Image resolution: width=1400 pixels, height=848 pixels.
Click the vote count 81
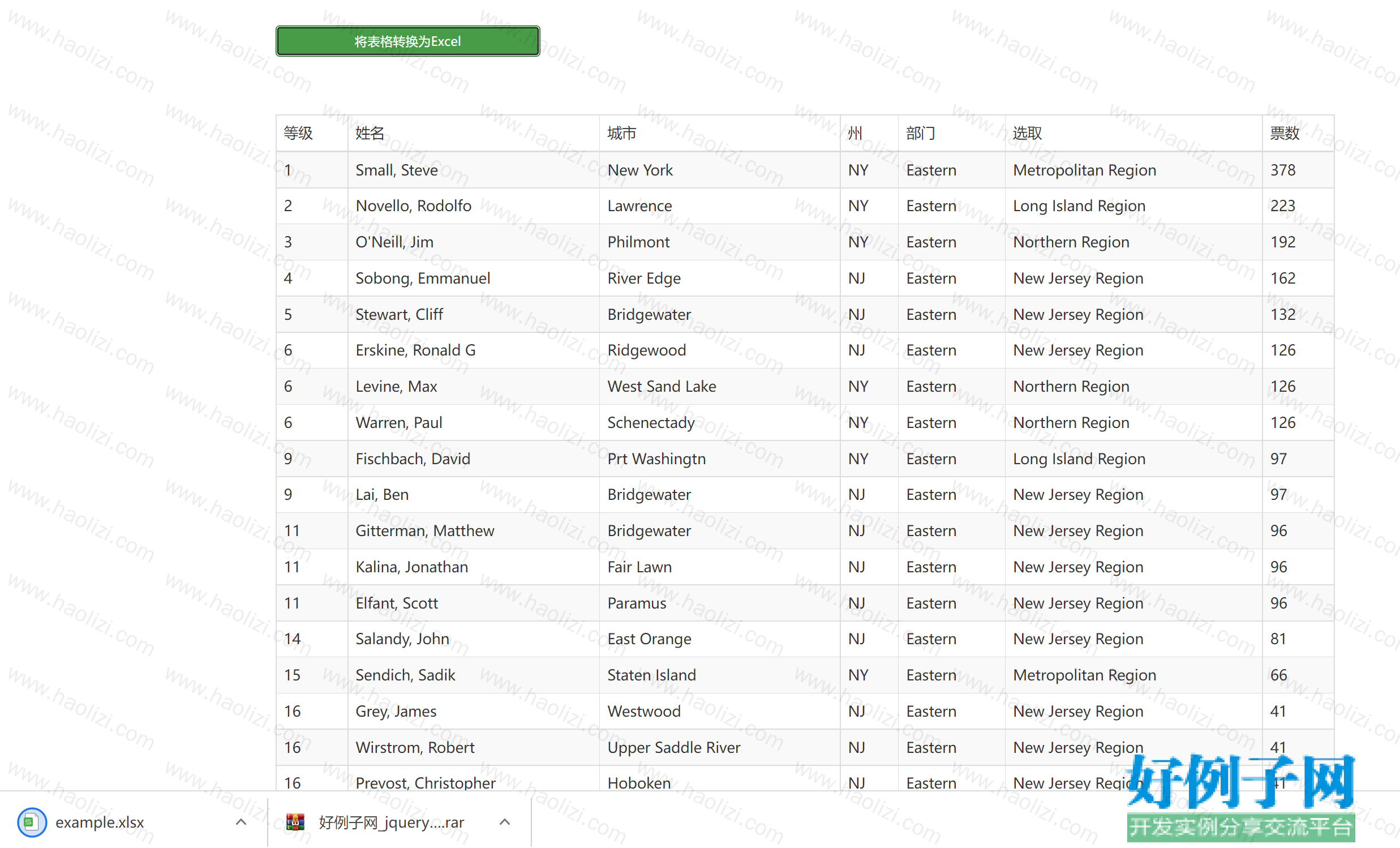coord(1278,639)
